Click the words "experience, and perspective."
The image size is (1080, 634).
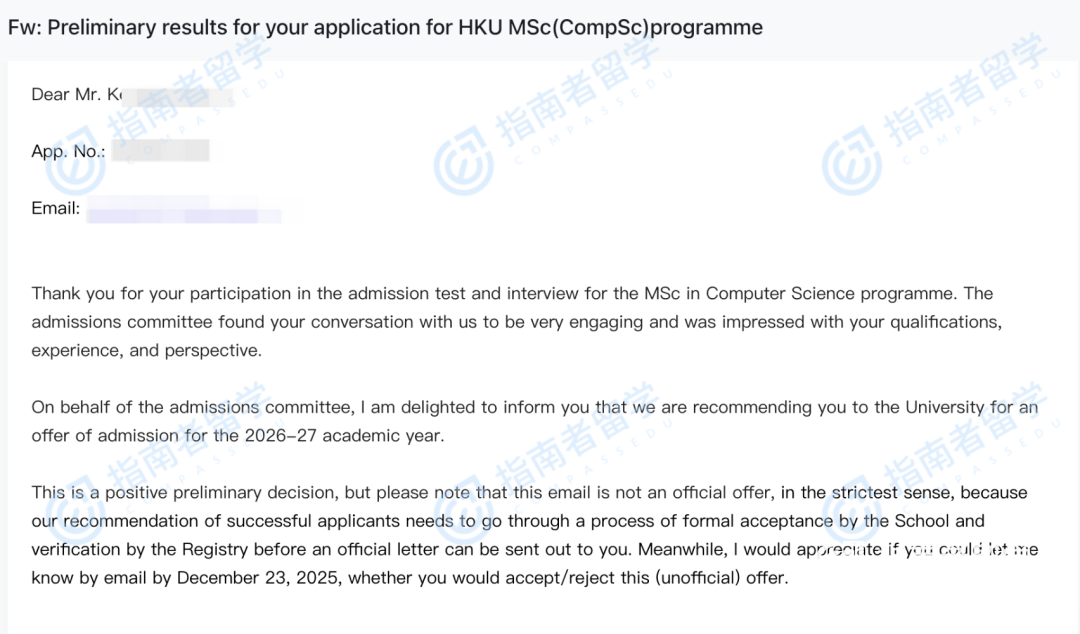(x=146, y=351)
